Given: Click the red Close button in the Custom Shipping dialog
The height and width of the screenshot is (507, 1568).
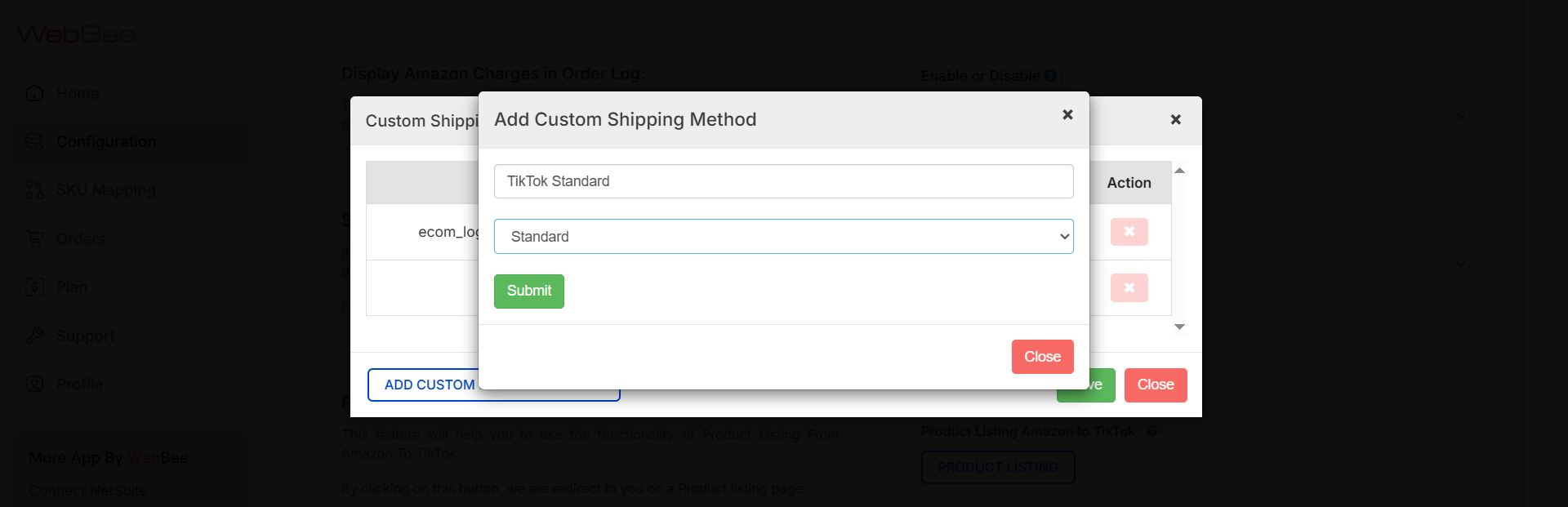Looking at the screenshot, I should click(x=1155, y=385).
